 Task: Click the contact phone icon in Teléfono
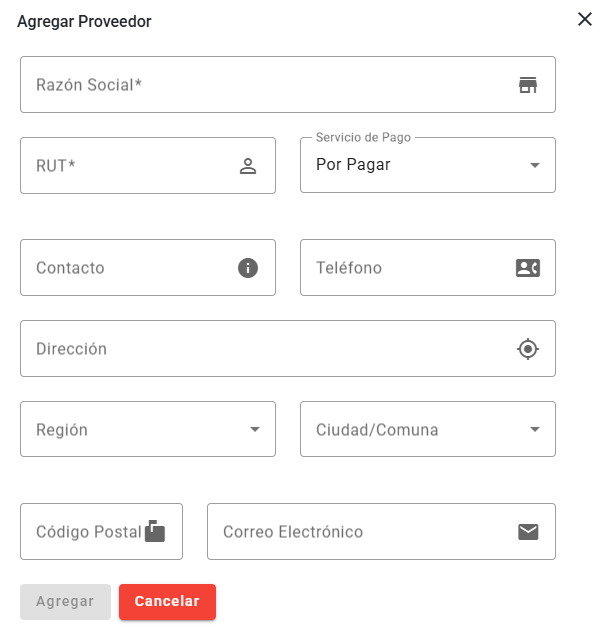click(x=527, y=268)
